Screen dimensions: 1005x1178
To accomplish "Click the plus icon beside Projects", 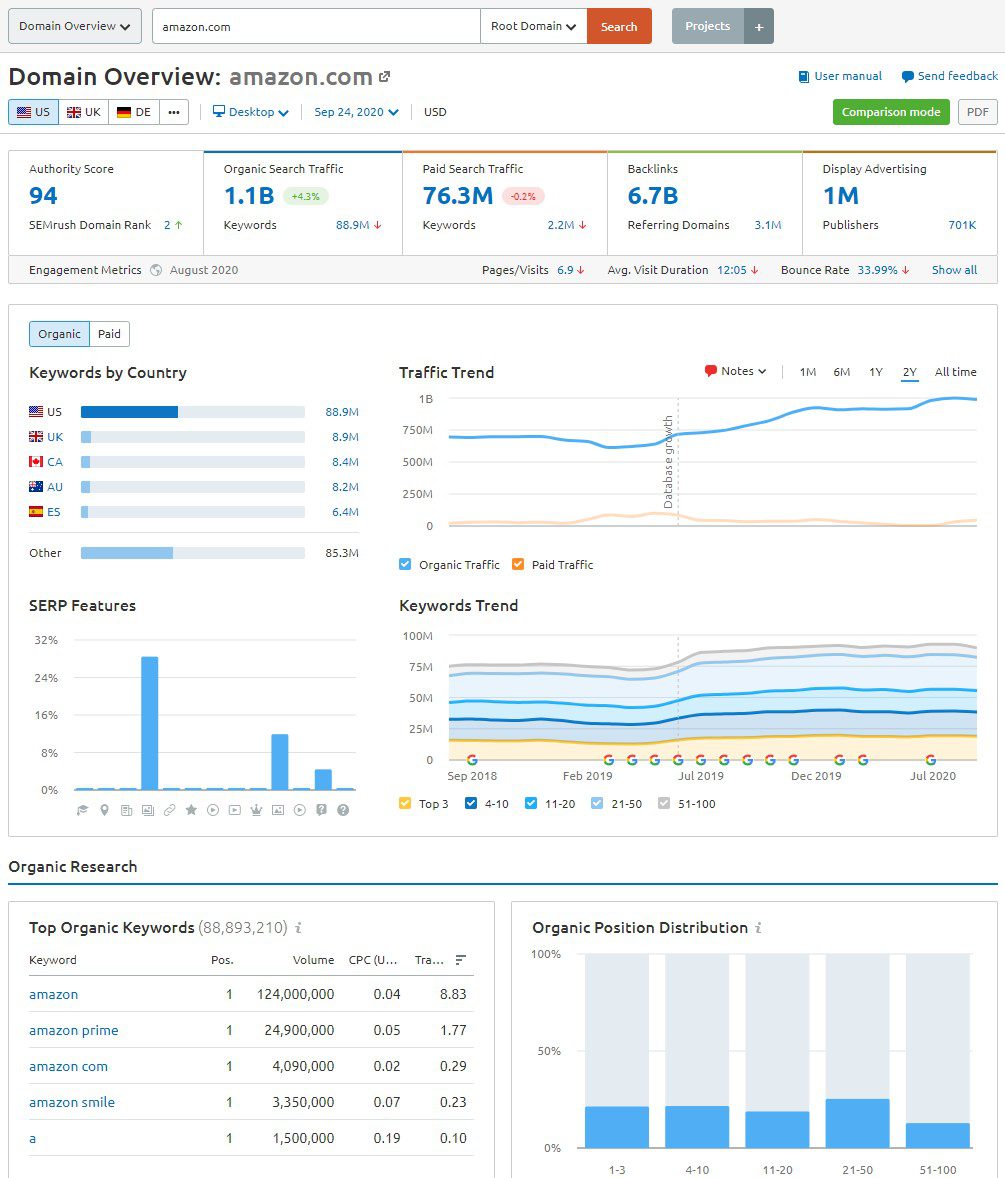I will point(759,26).
